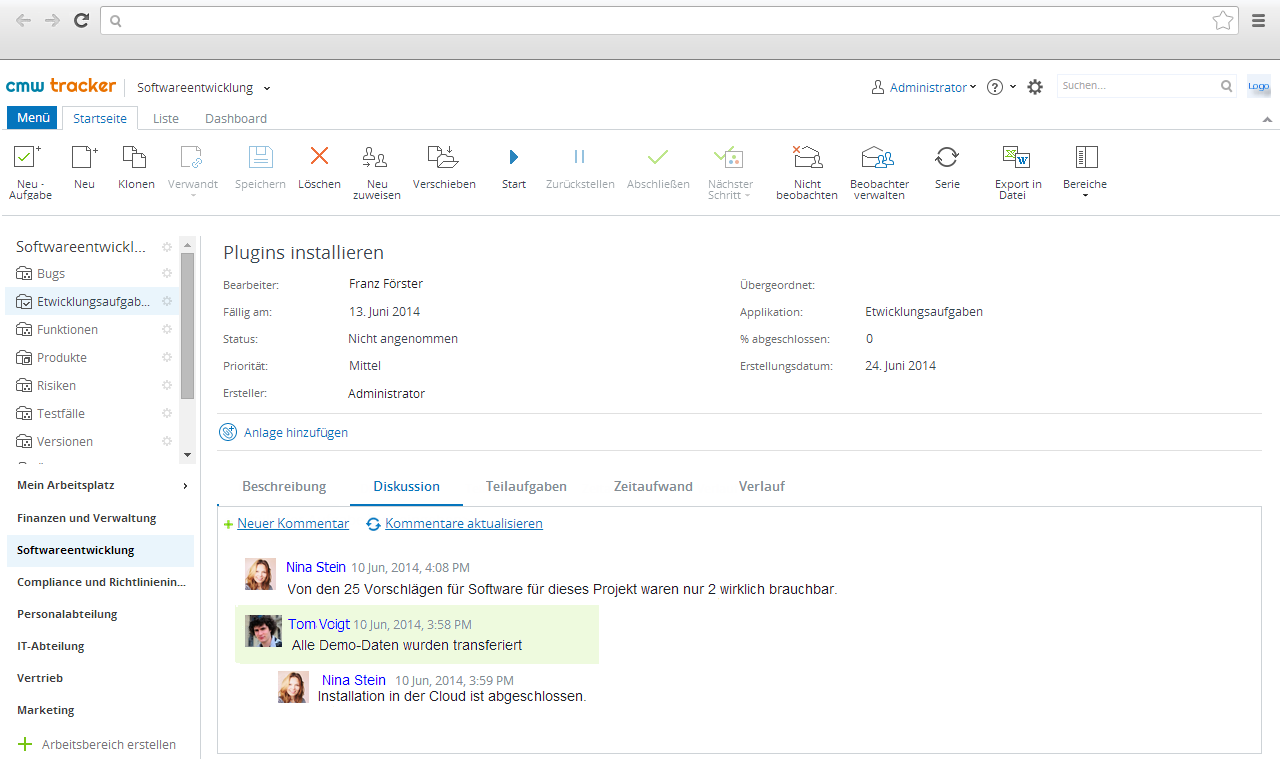1280x762 pixels.
Task: Click the Neu-Aufgabe toolbar icon
Action: pos(28,157)
